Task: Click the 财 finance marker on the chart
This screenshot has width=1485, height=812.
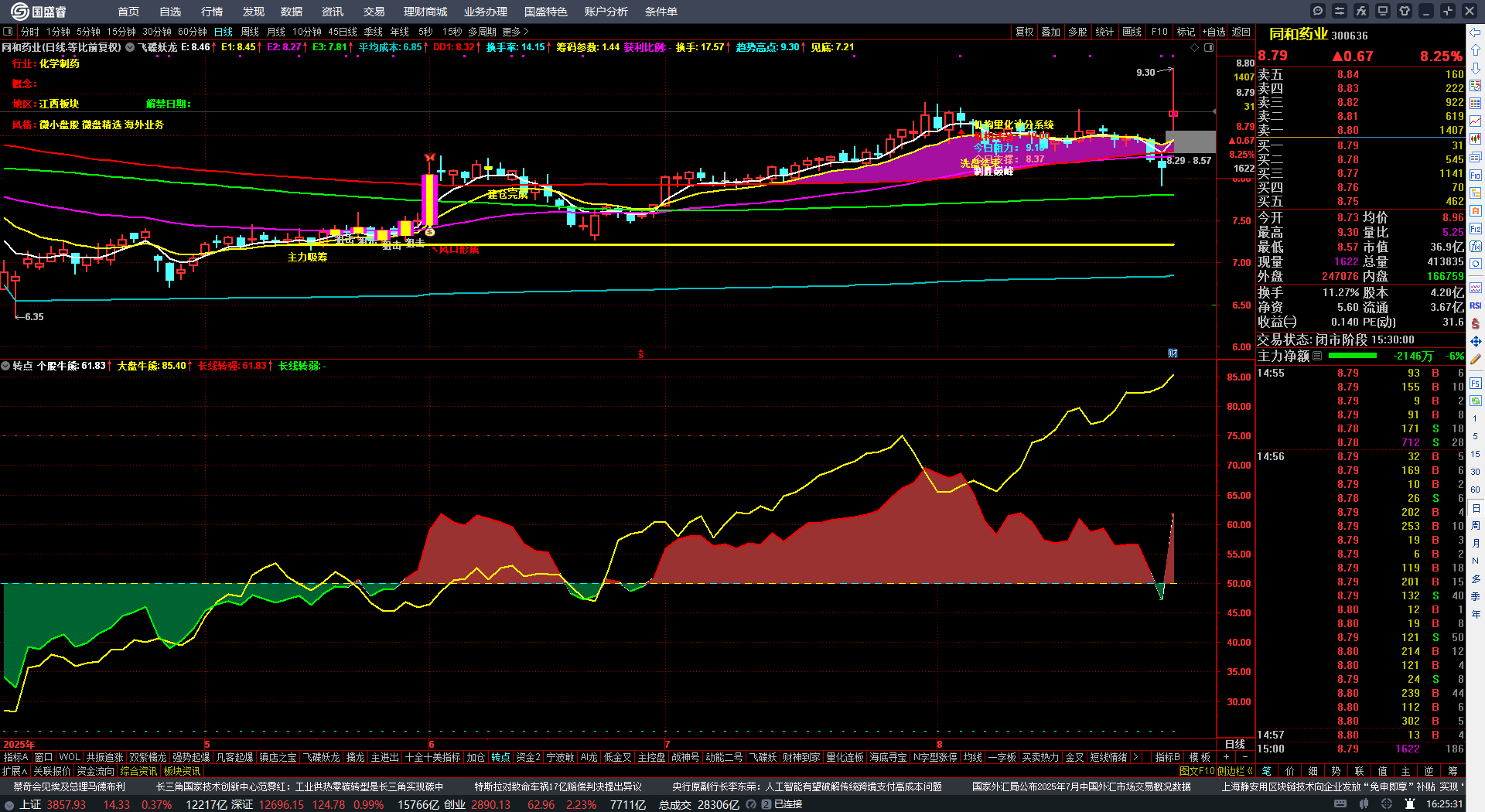Action: (1173, 353)
